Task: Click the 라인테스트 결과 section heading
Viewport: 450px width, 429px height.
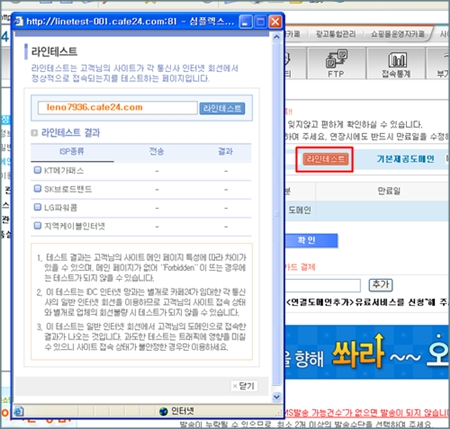Action: tap(70, 133)
